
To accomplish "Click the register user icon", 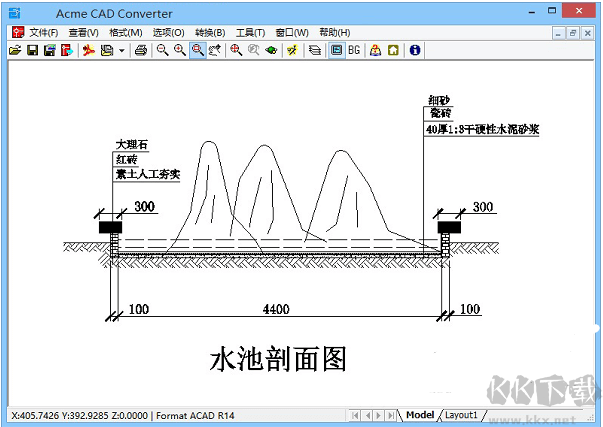I will (x=375, y=50).
